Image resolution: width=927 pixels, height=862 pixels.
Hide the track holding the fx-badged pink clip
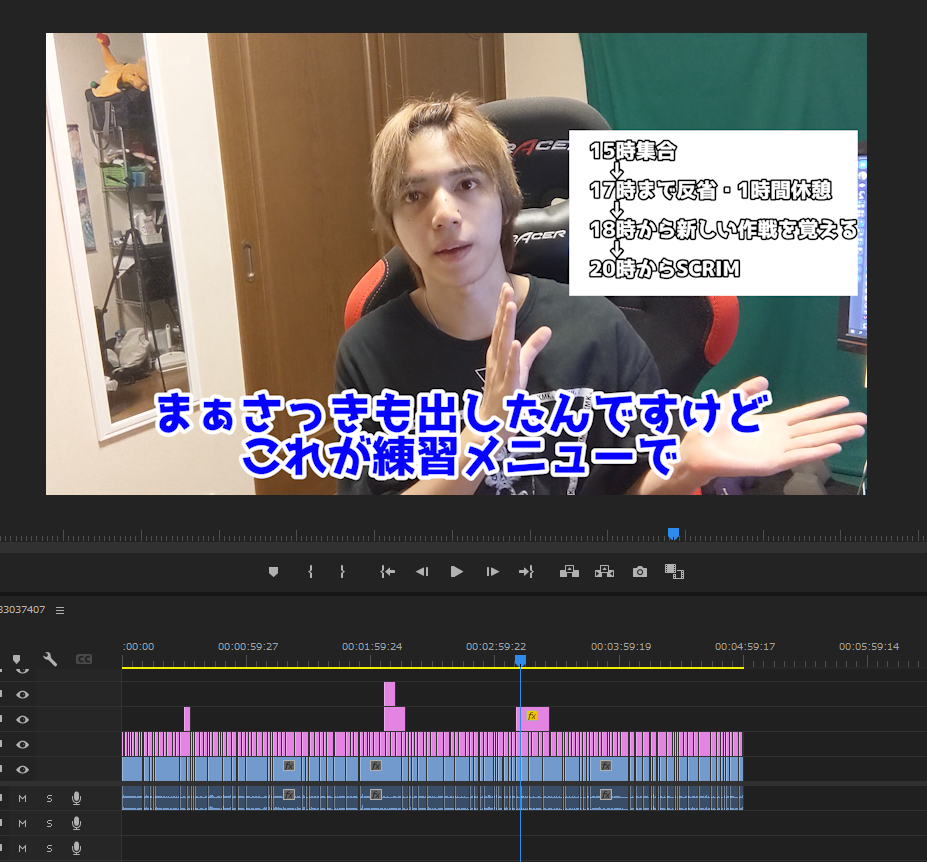(22, 720)
